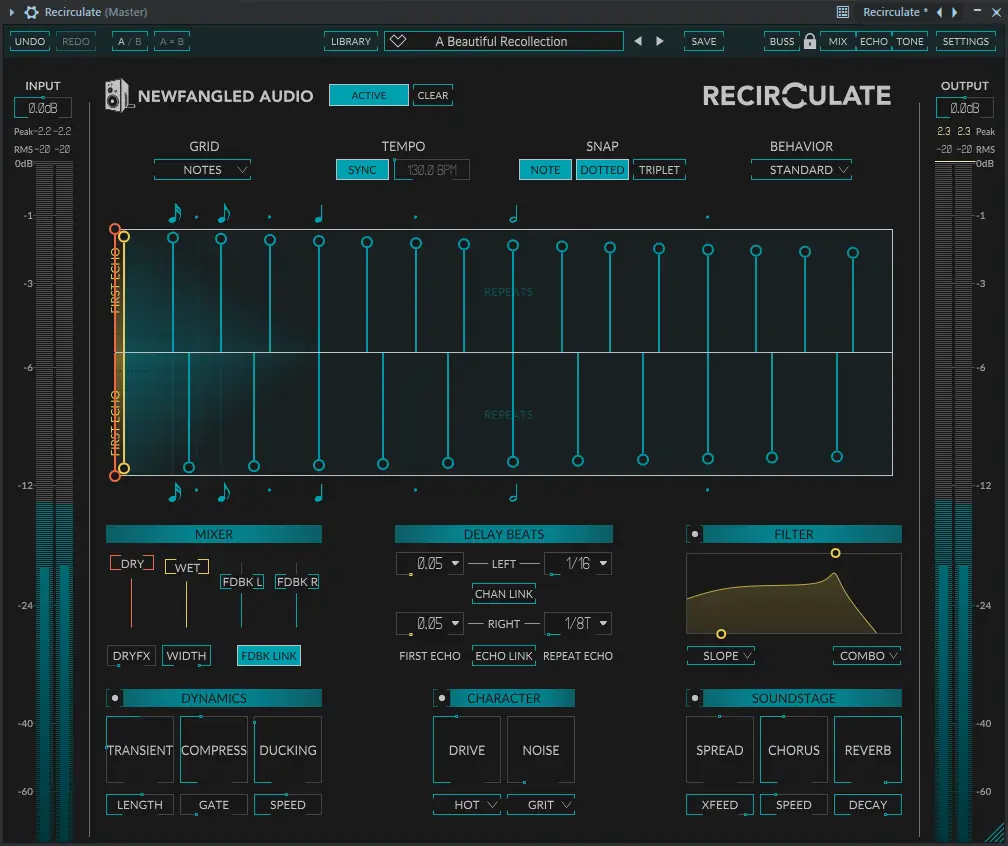This screenshot has width=1008, height=846.
Task: Click orange first echo top handle
Action: (115, 229)
